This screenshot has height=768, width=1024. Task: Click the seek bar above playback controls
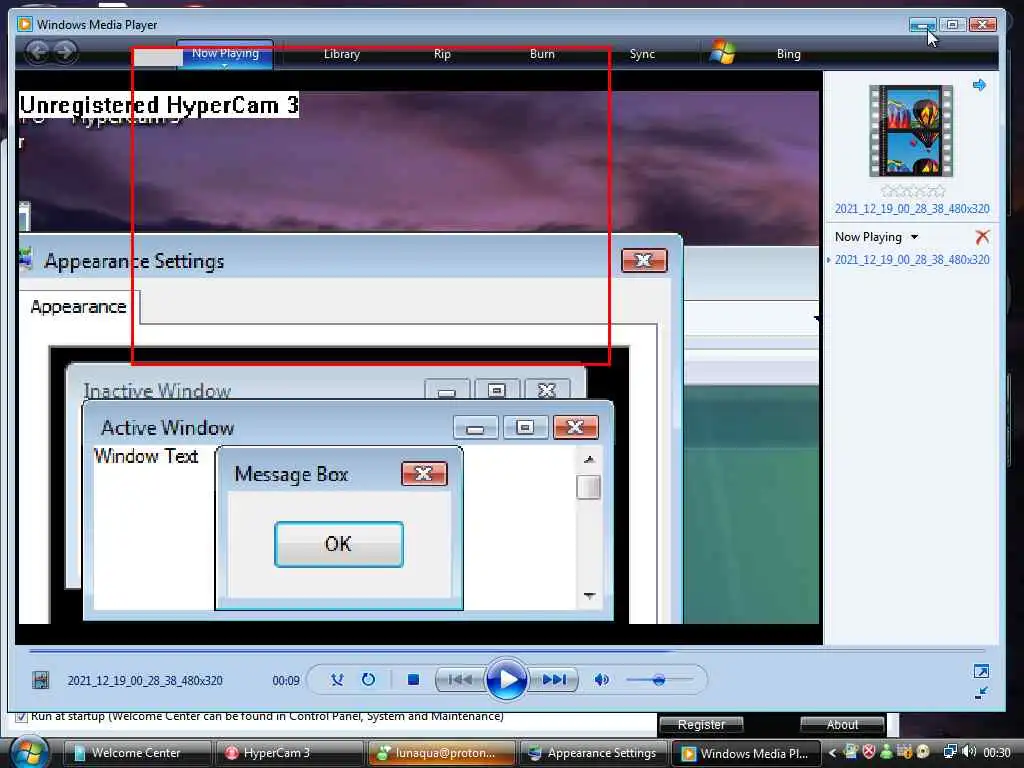(506, 651)
